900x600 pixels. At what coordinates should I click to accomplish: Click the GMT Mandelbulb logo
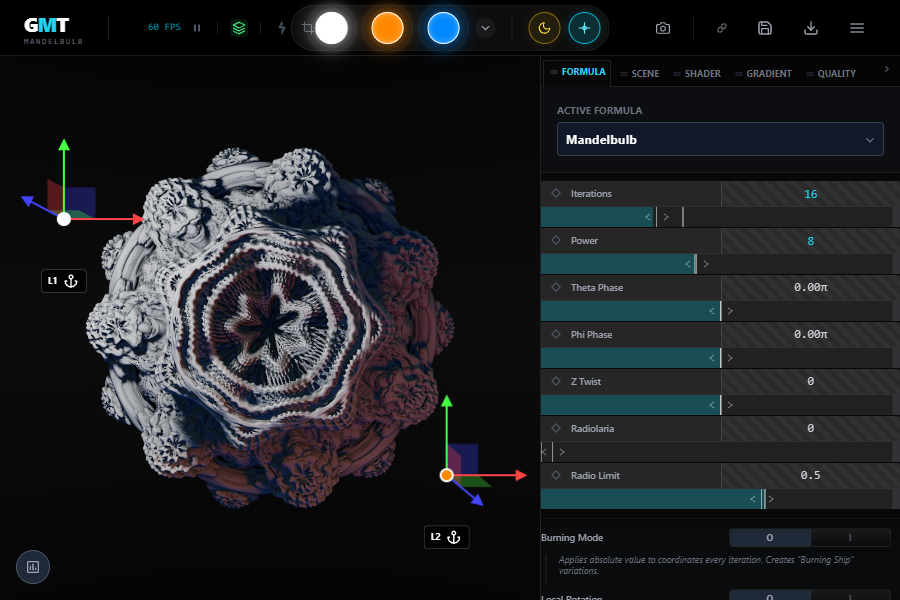click(x=53, y=30)
